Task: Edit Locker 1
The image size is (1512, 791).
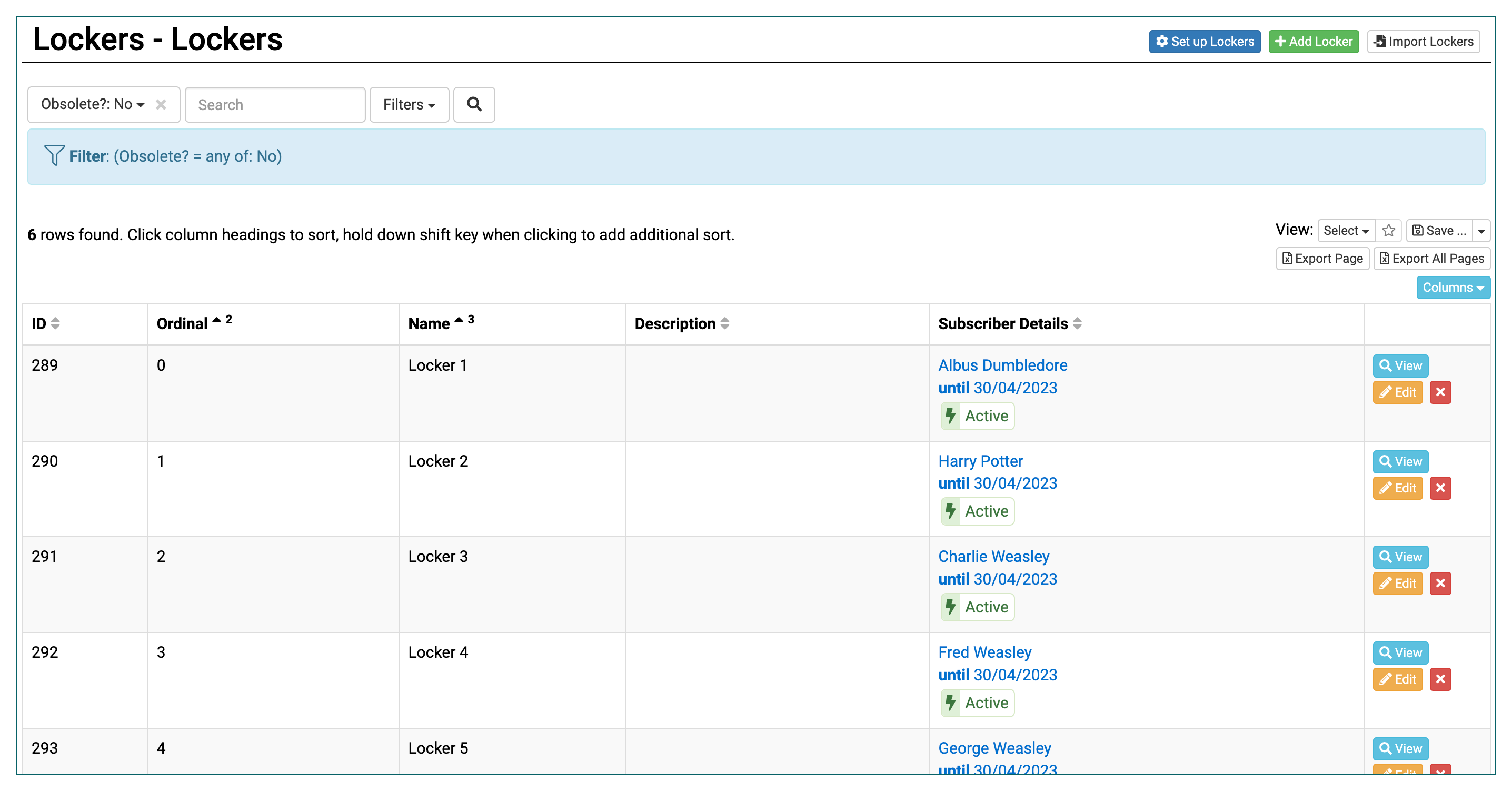Action: click(x=1398, y=392)
